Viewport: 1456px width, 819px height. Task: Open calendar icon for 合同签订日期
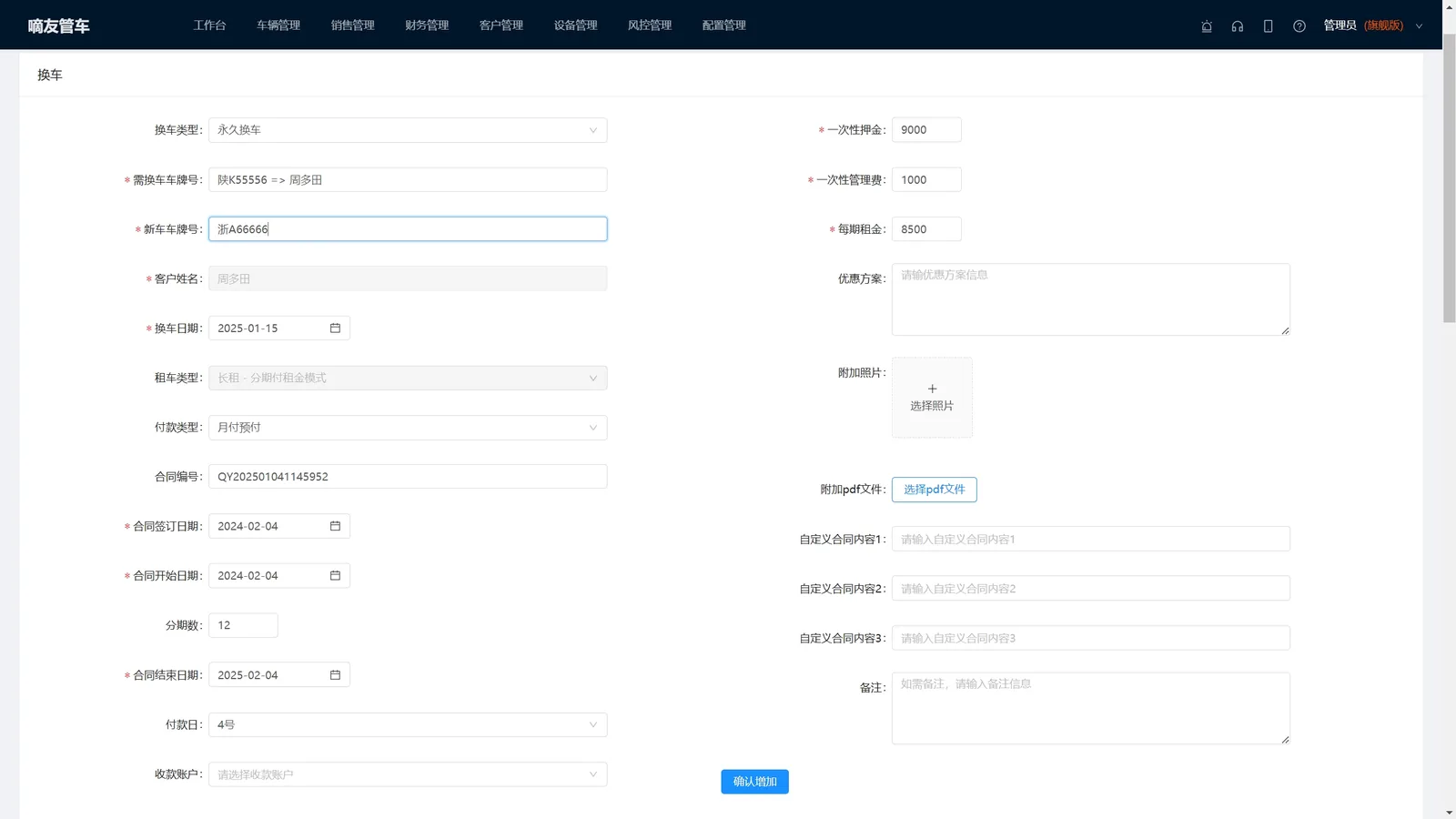pyautogui.click(x=335, y=526)
